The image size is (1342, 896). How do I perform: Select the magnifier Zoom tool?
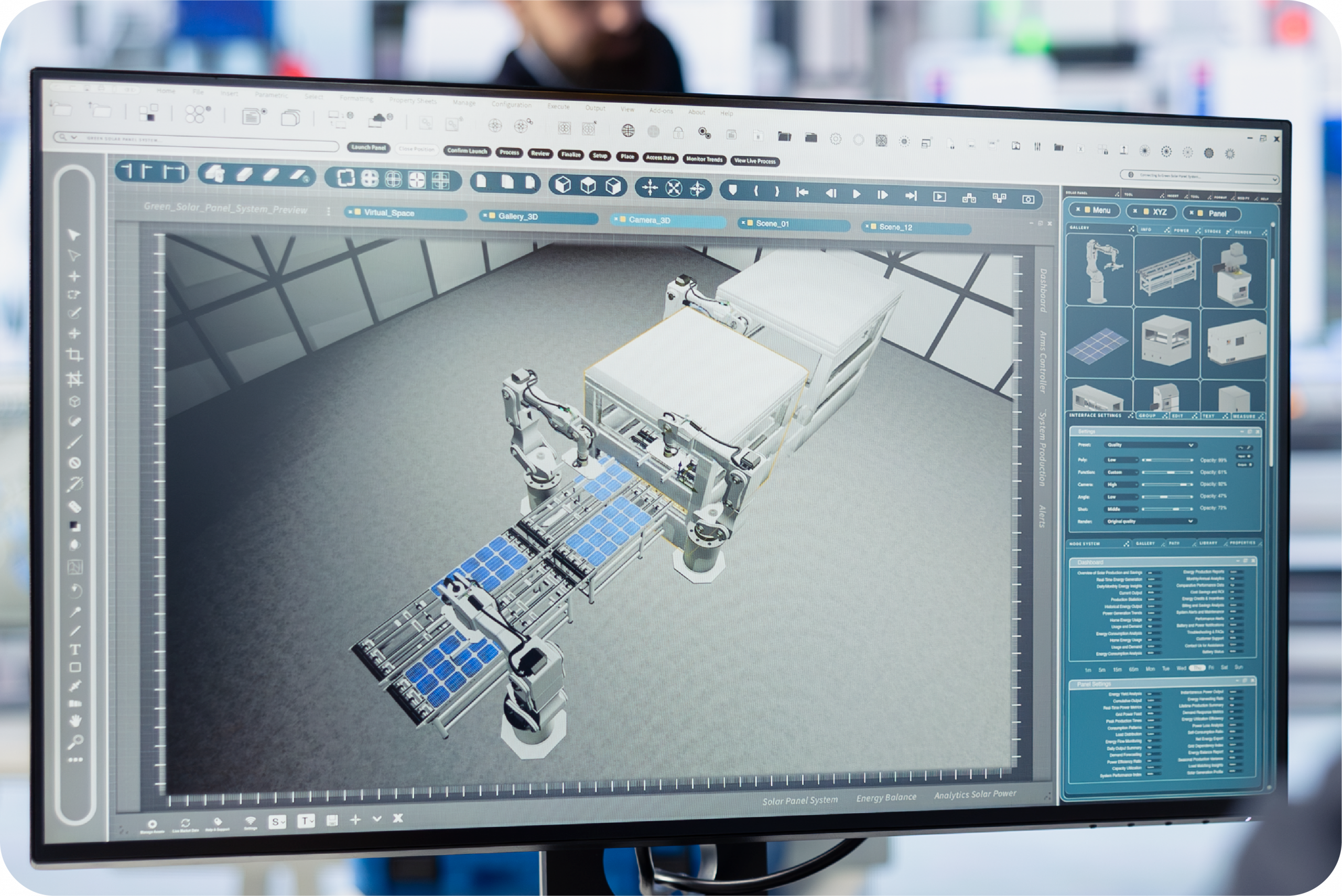click(75, 742)
